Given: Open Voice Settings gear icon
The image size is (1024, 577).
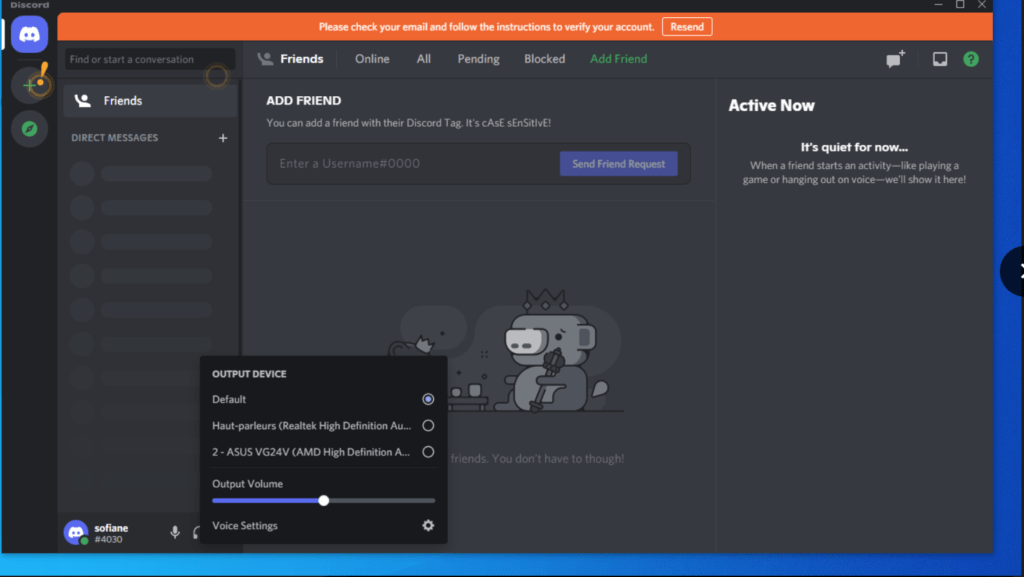Looking at the screenshot, I should tap(428, 525).
